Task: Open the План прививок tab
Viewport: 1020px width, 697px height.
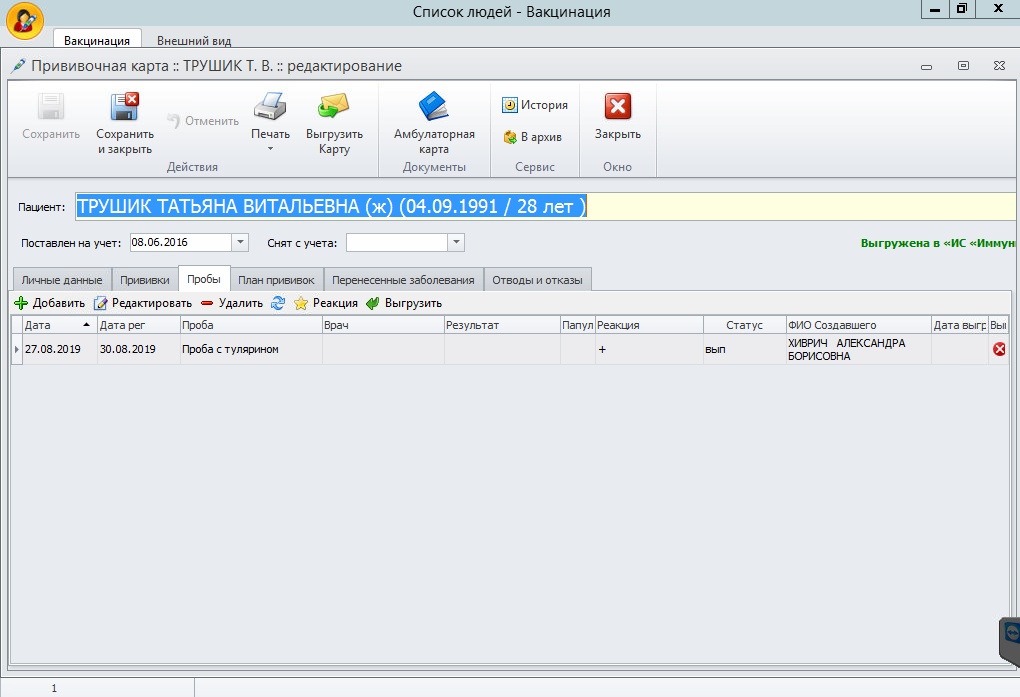Action: 276,280
